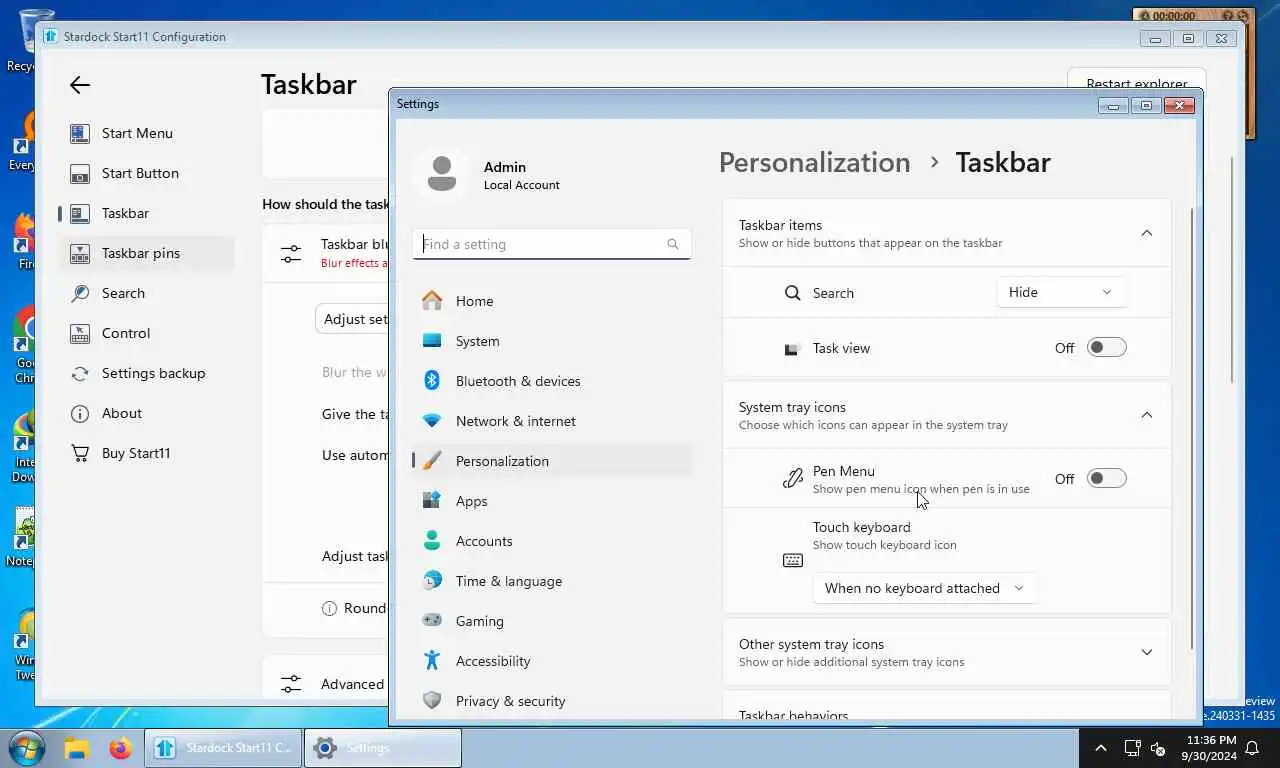The width and height of the screenshot is (1280, 768).
Task: Click About info icon in Start11
Action: coord(80,413)
